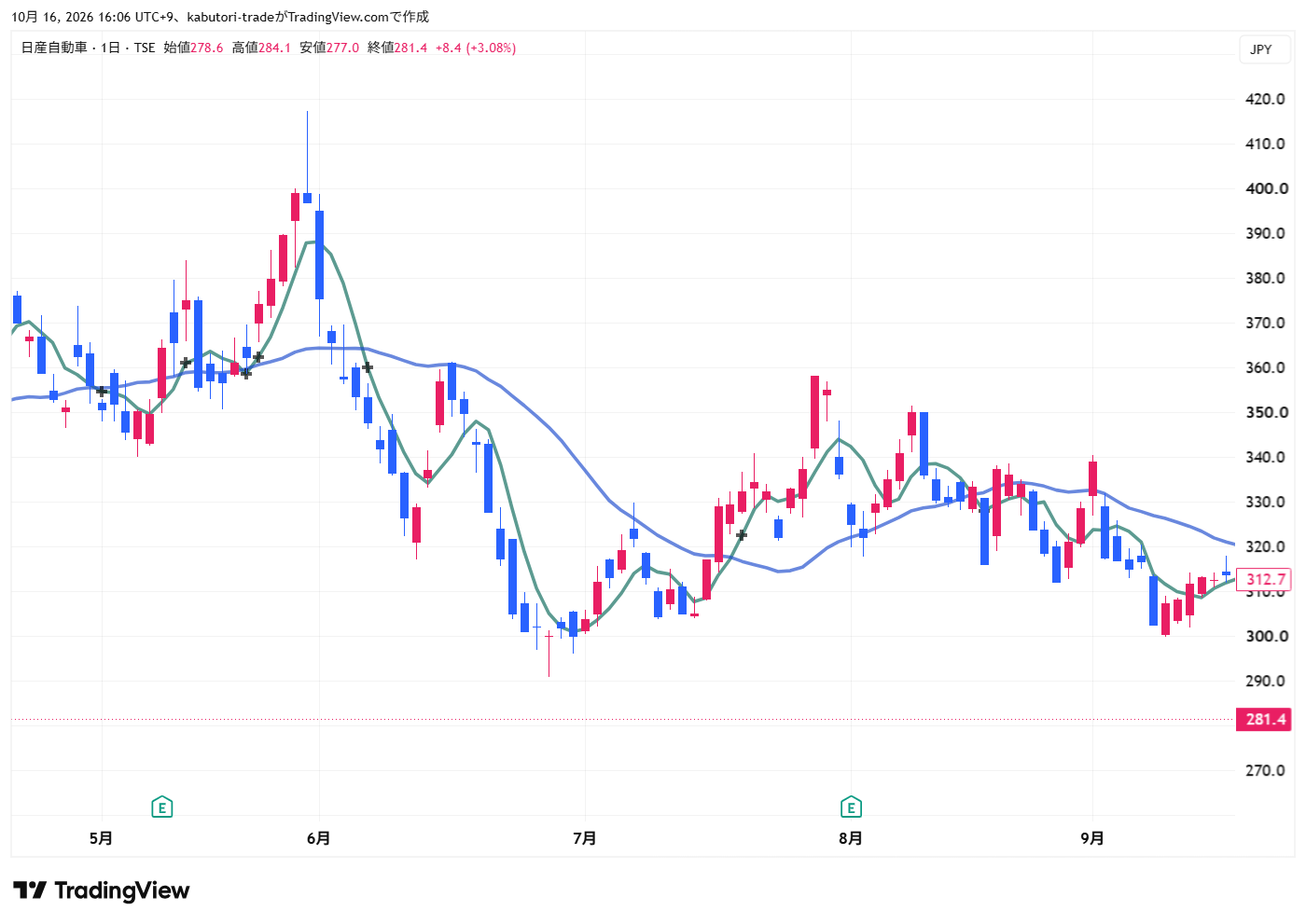Click the 安値 277.0 low value
1306x924 pixels.
pyautogui.click(x=329, y=48)
